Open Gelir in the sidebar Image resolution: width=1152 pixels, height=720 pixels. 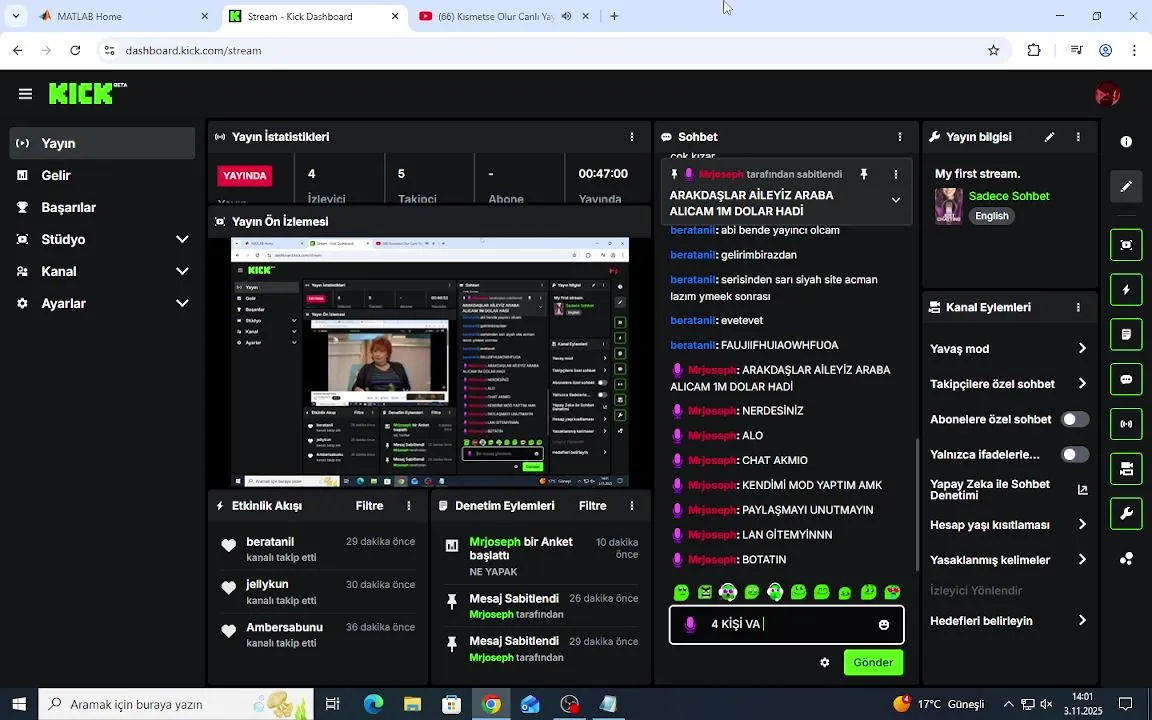click(102, 175)
